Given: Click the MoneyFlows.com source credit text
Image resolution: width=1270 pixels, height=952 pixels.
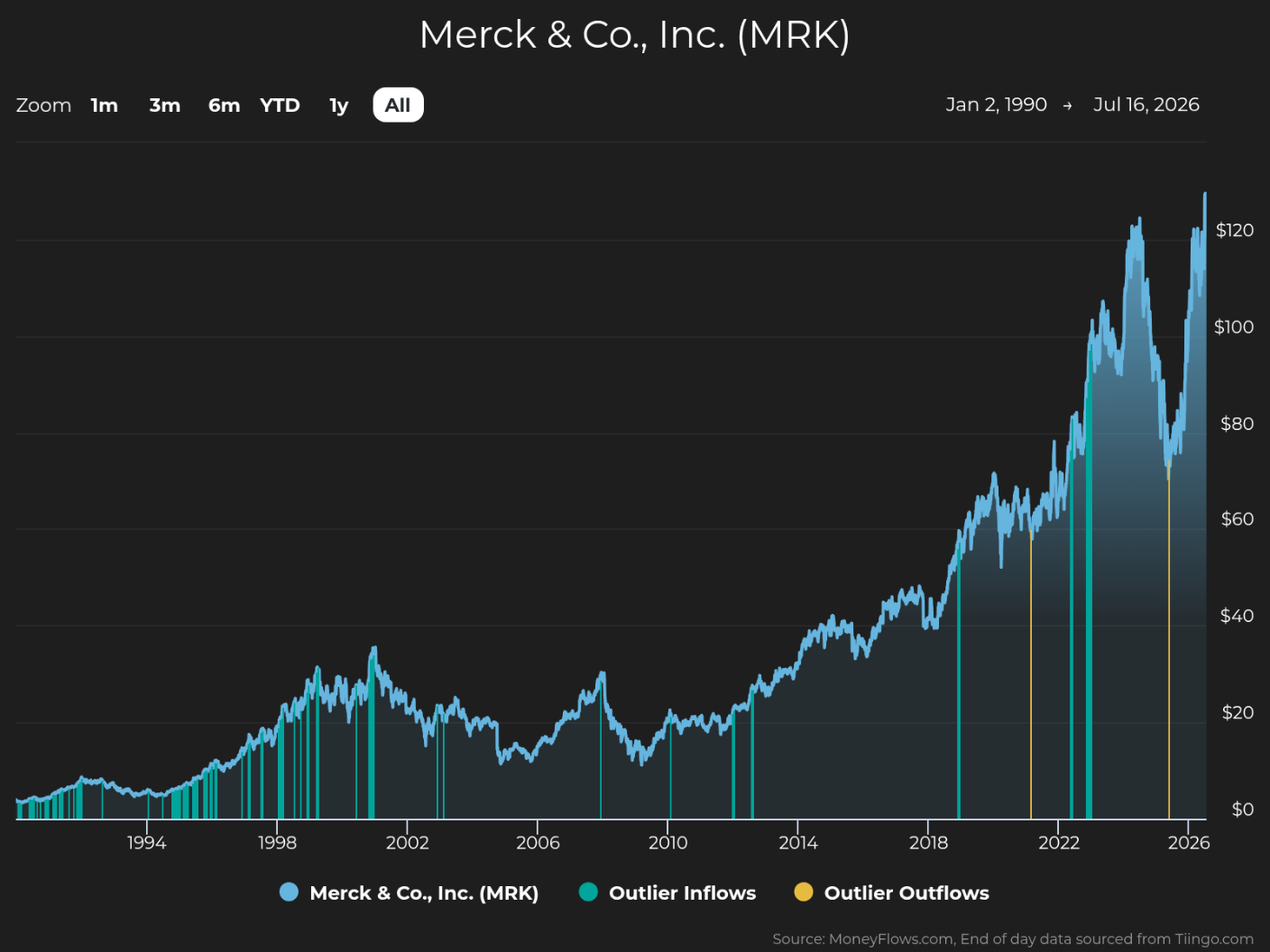Looking at the screenshot, I should (1013, 939).
